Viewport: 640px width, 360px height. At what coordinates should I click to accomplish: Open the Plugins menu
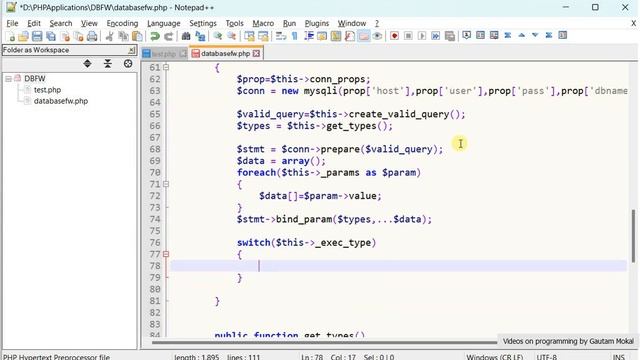point(317,23)
